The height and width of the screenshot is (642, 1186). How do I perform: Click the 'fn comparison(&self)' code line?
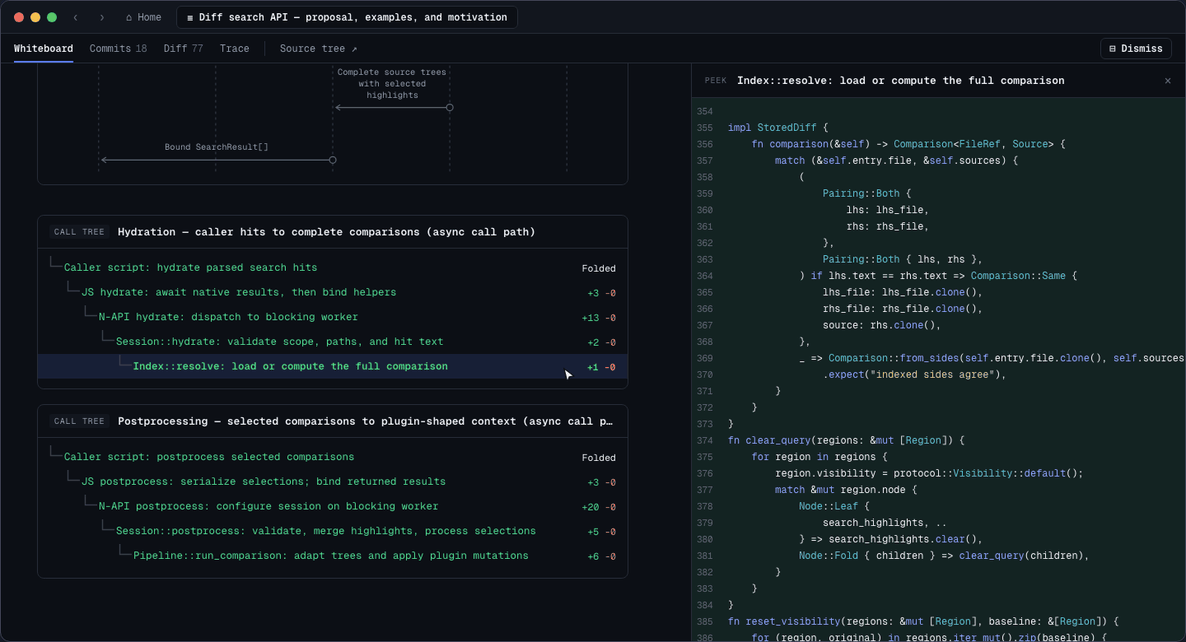tap(908, 144)
